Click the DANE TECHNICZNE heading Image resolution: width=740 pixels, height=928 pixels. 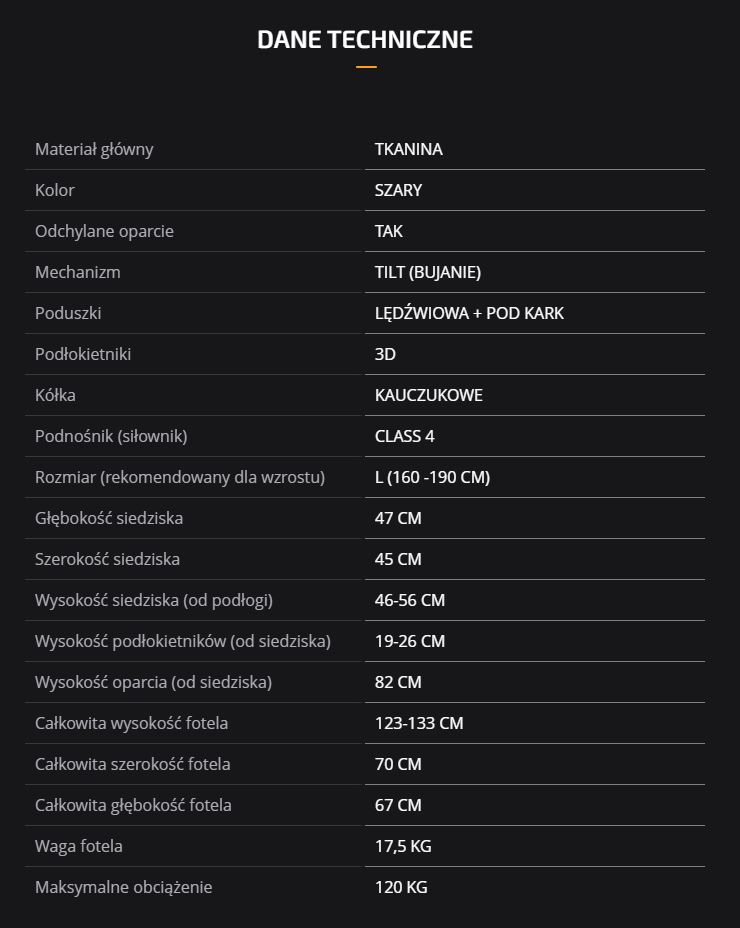point(365,40)
